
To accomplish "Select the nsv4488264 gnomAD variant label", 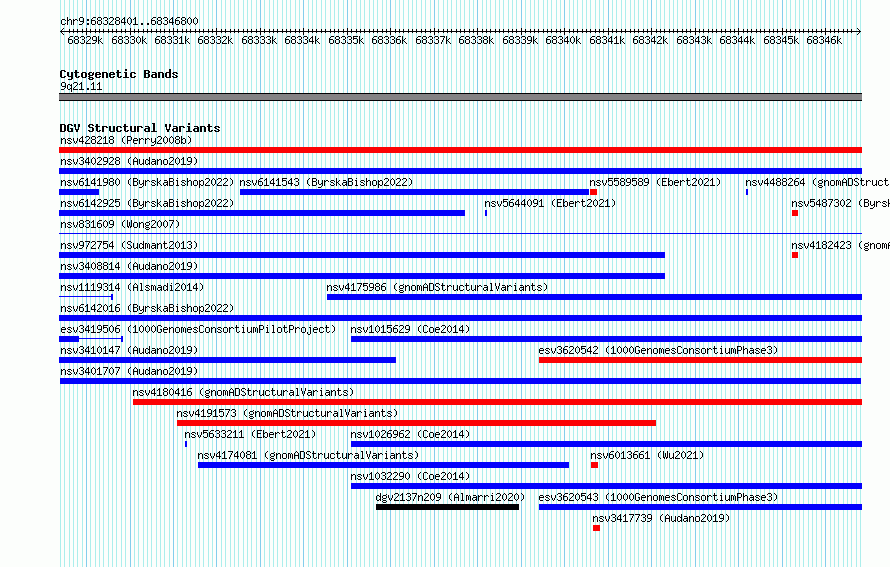I will pyautogui.click(x=817, y=182).
